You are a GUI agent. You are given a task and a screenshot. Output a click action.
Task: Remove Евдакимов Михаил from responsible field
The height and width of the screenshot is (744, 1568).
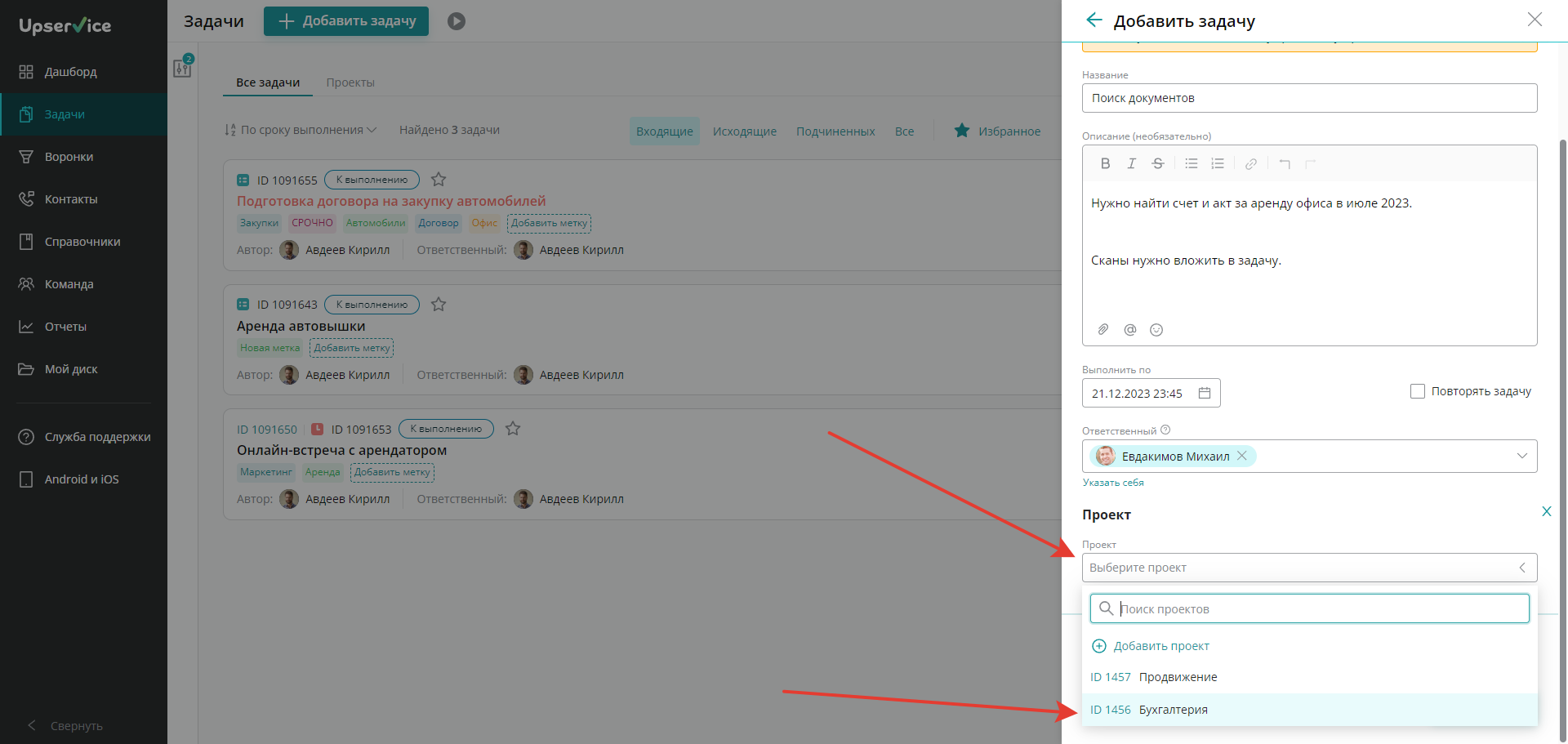click(x=1242, y=456)
